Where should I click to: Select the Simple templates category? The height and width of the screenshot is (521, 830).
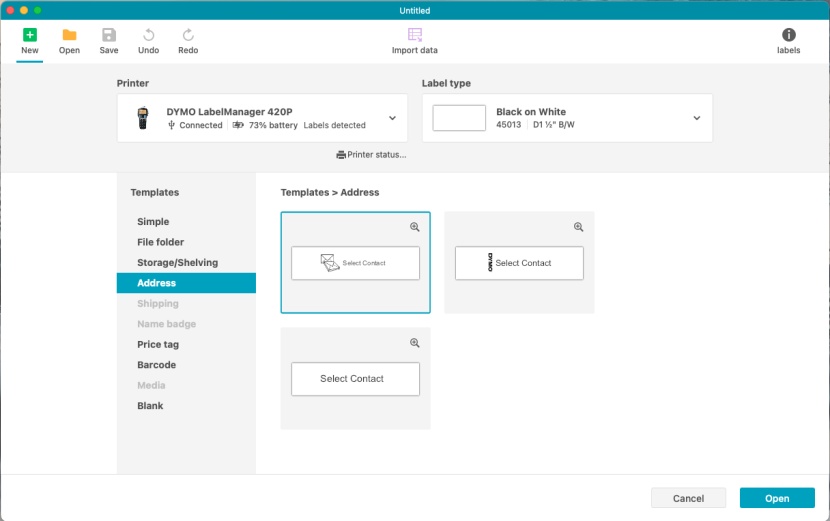click(153, 222)
